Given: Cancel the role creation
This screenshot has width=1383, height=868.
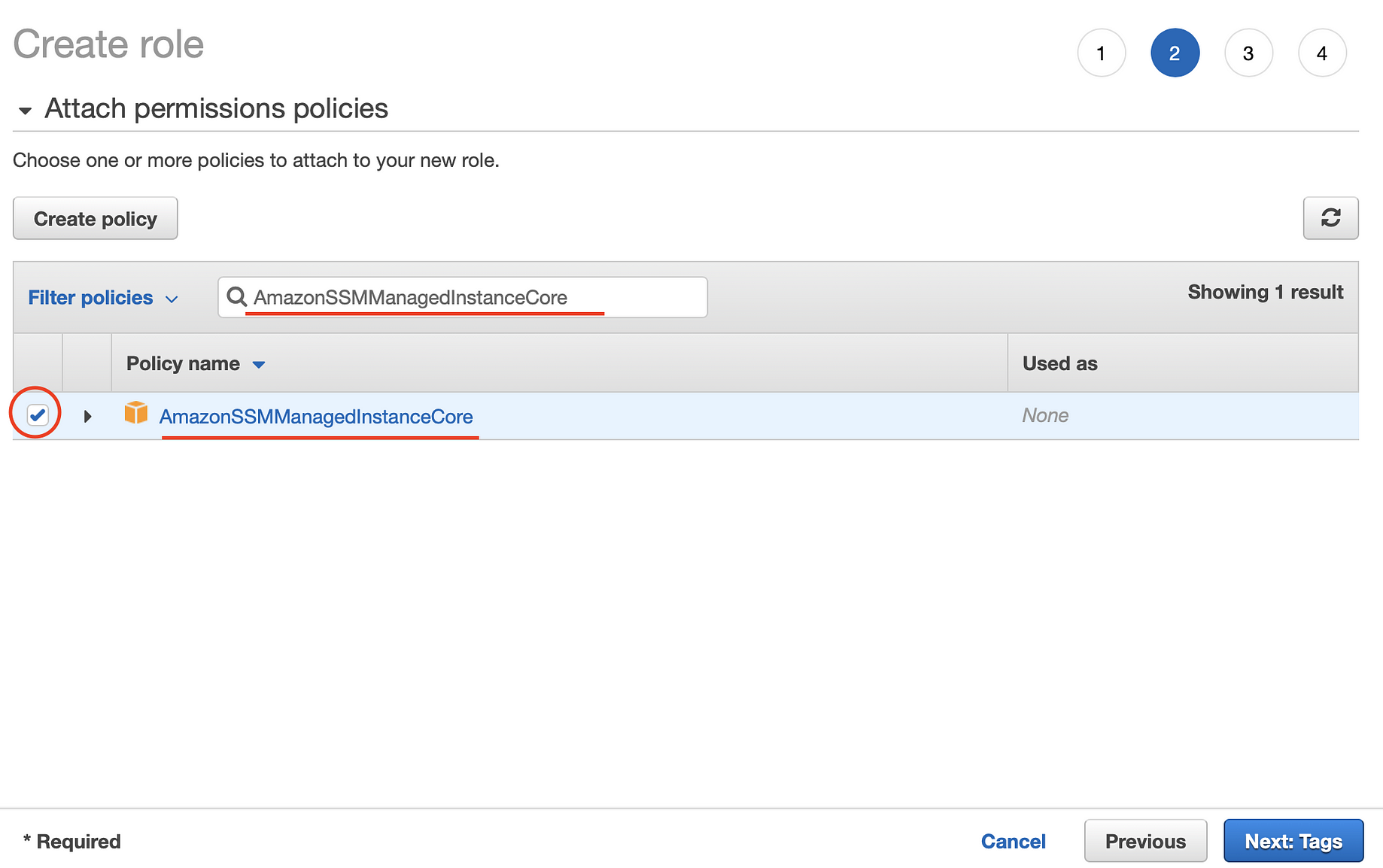Looking at the screenshot, I should click(x=1013, y=841).
